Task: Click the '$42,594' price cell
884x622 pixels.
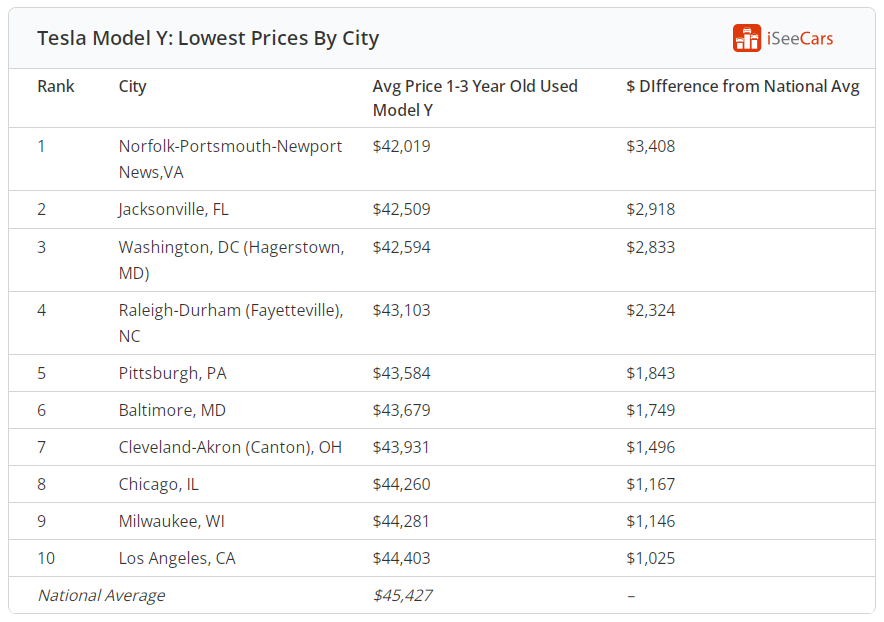Action: 401,248
